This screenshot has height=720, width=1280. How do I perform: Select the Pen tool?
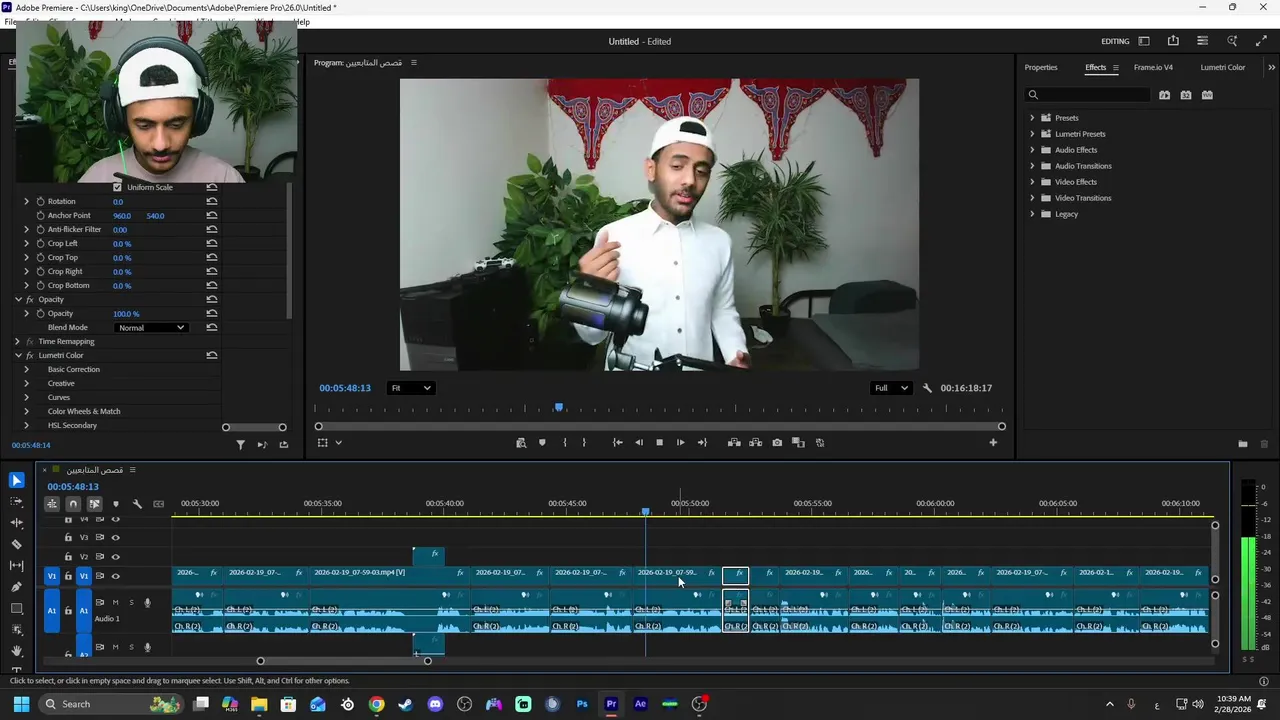[x=16, y=587]
